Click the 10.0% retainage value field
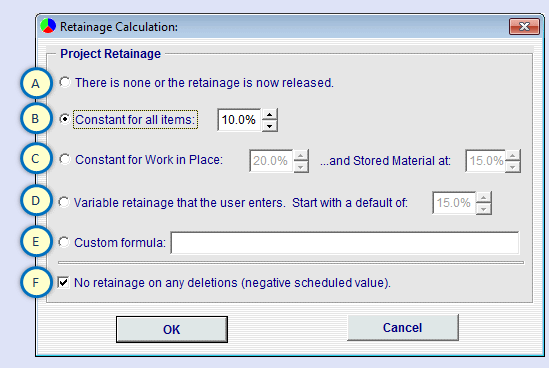This screenshot has width=549, height=368. pyautogui.click(x=239, y=120)
